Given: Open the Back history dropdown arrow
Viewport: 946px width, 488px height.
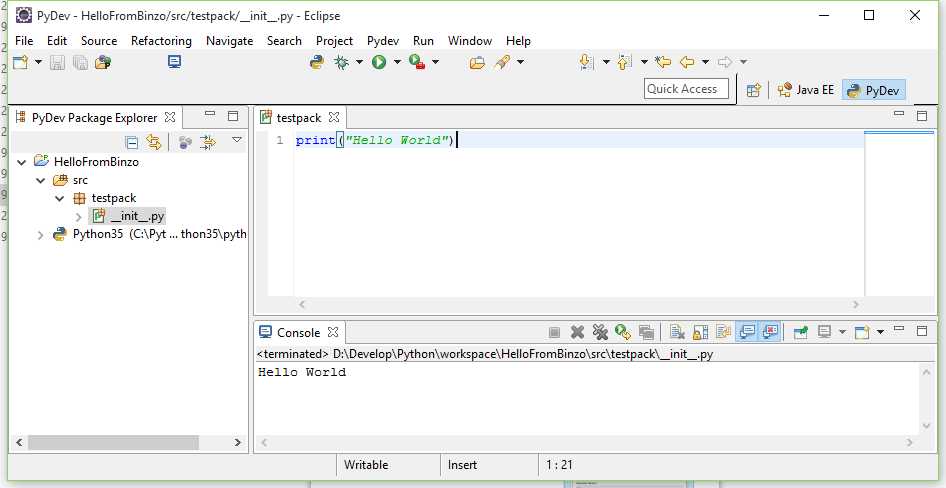Looking at the screenshot, I should (705, 62).
